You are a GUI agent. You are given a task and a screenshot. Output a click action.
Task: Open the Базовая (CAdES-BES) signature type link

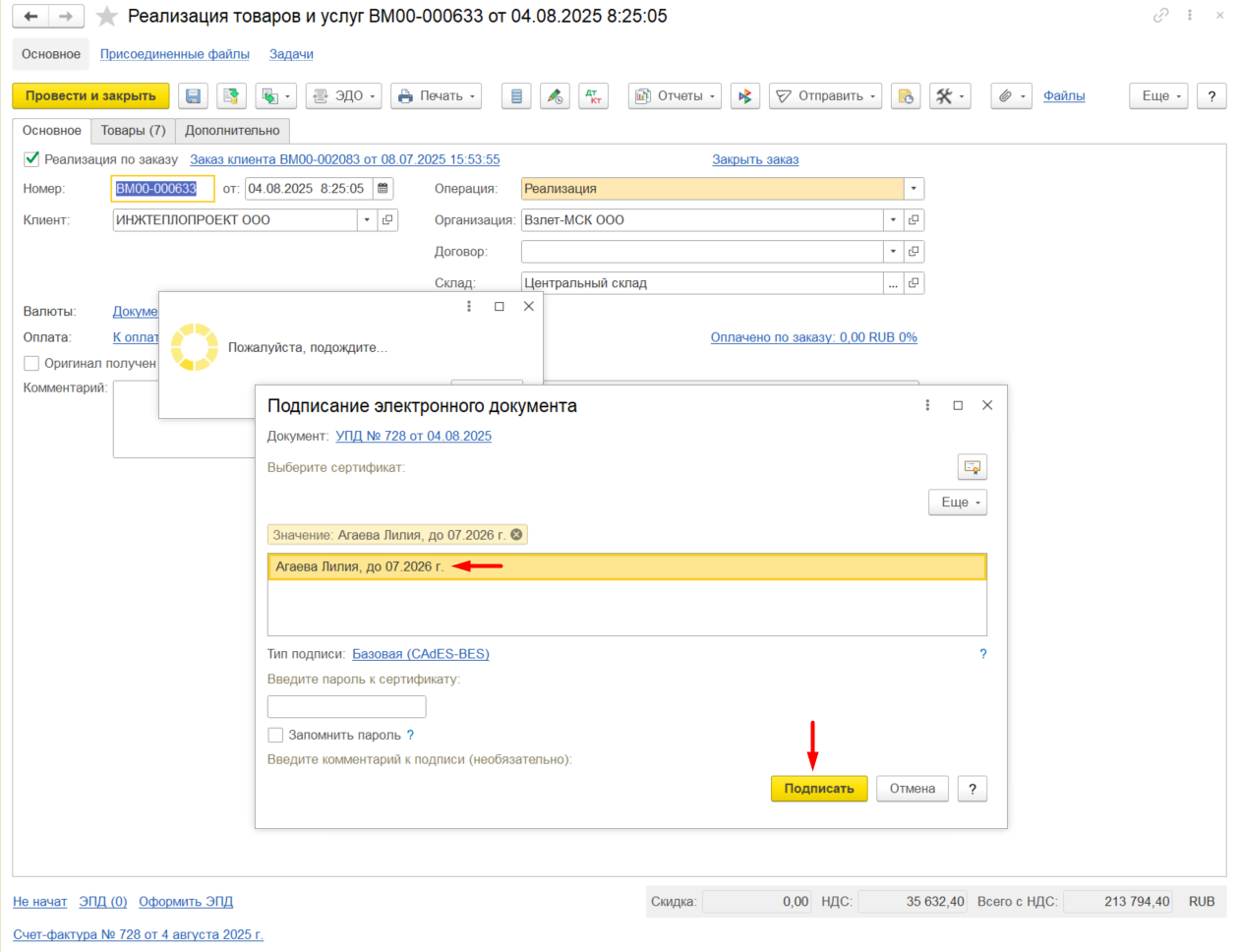421,654
